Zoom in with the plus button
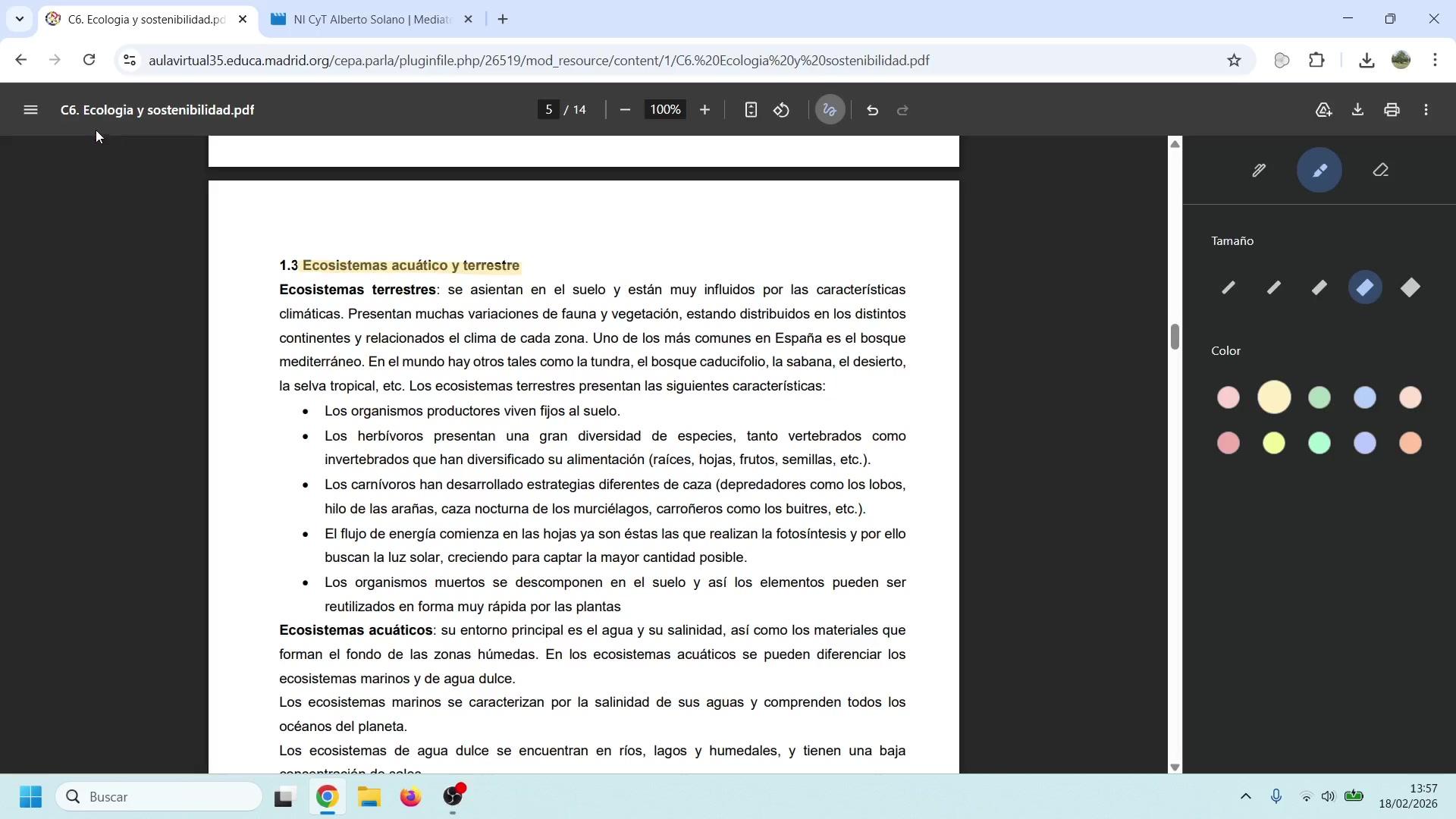 704,110
